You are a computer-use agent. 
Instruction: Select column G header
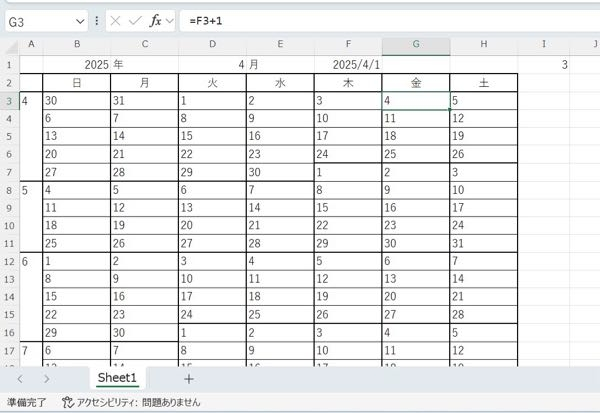(415, 43)
